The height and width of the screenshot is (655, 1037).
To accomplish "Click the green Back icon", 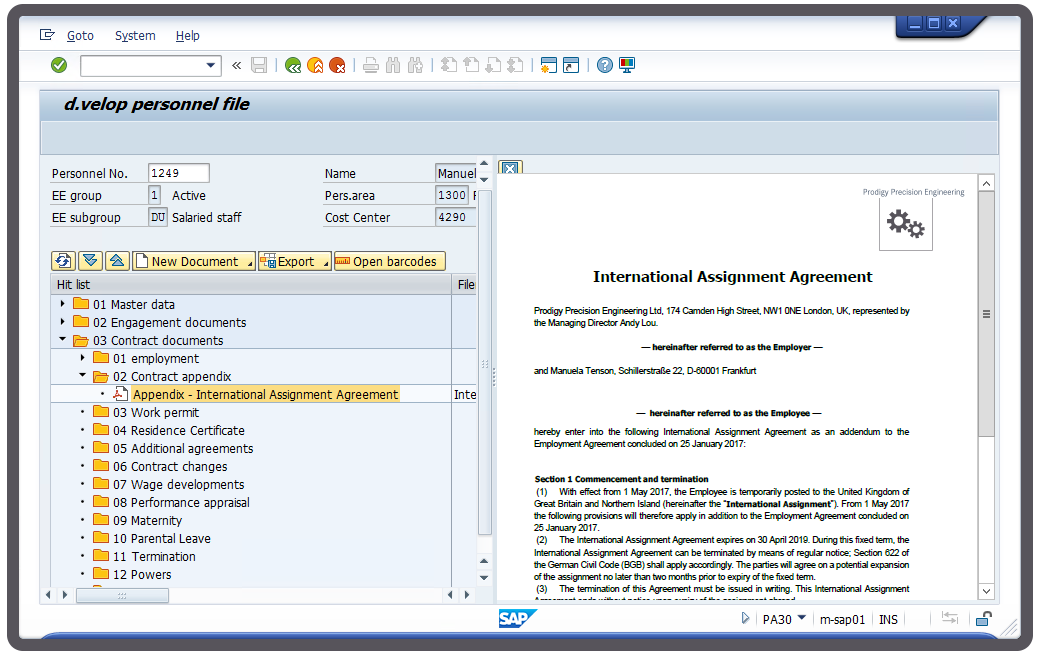I will [x=293, y=65].
